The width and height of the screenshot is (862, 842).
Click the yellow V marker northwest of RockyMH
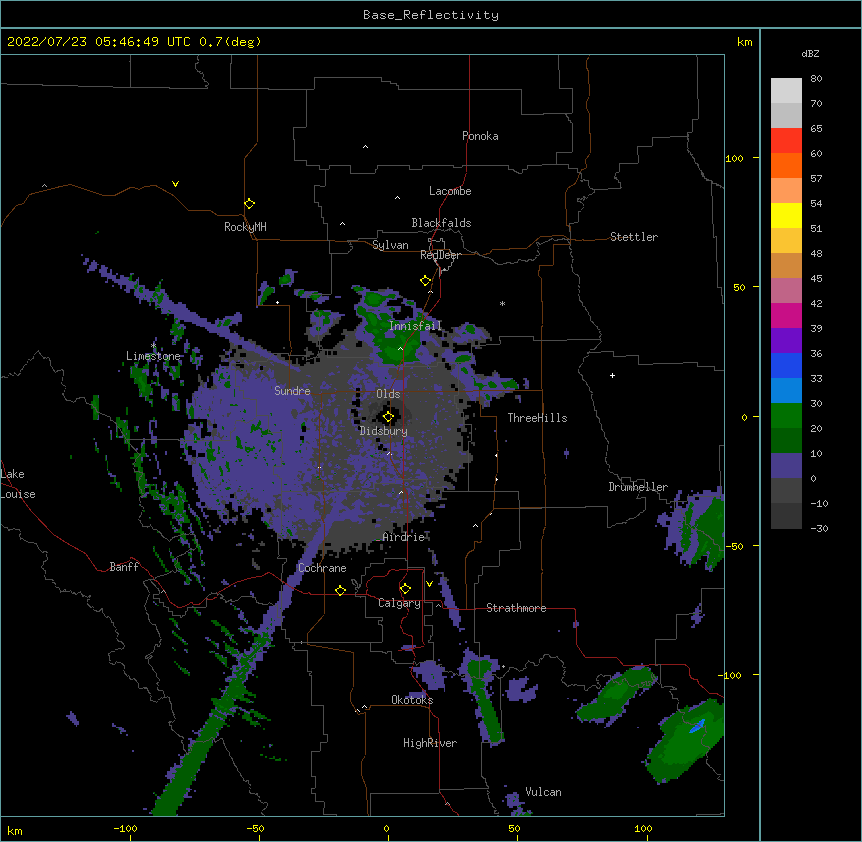coord(175,184)
